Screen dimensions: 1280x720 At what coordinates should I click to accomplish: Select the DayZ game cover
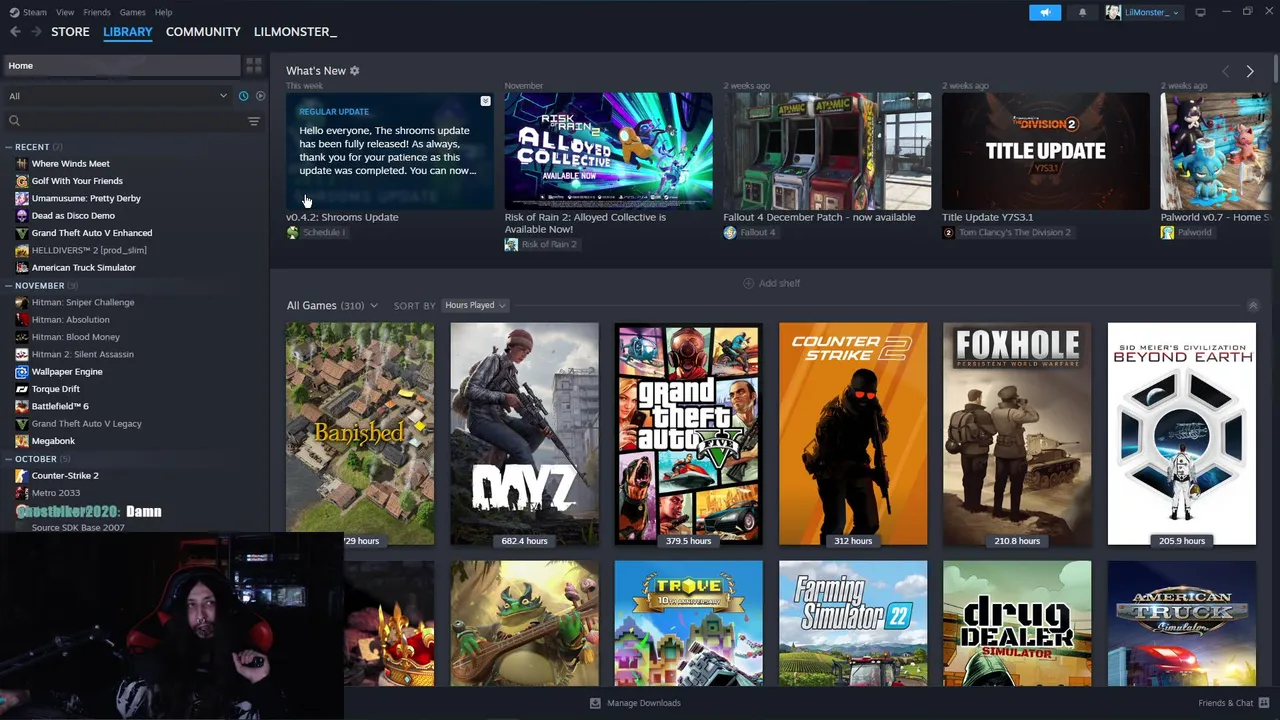click(524, 434)
